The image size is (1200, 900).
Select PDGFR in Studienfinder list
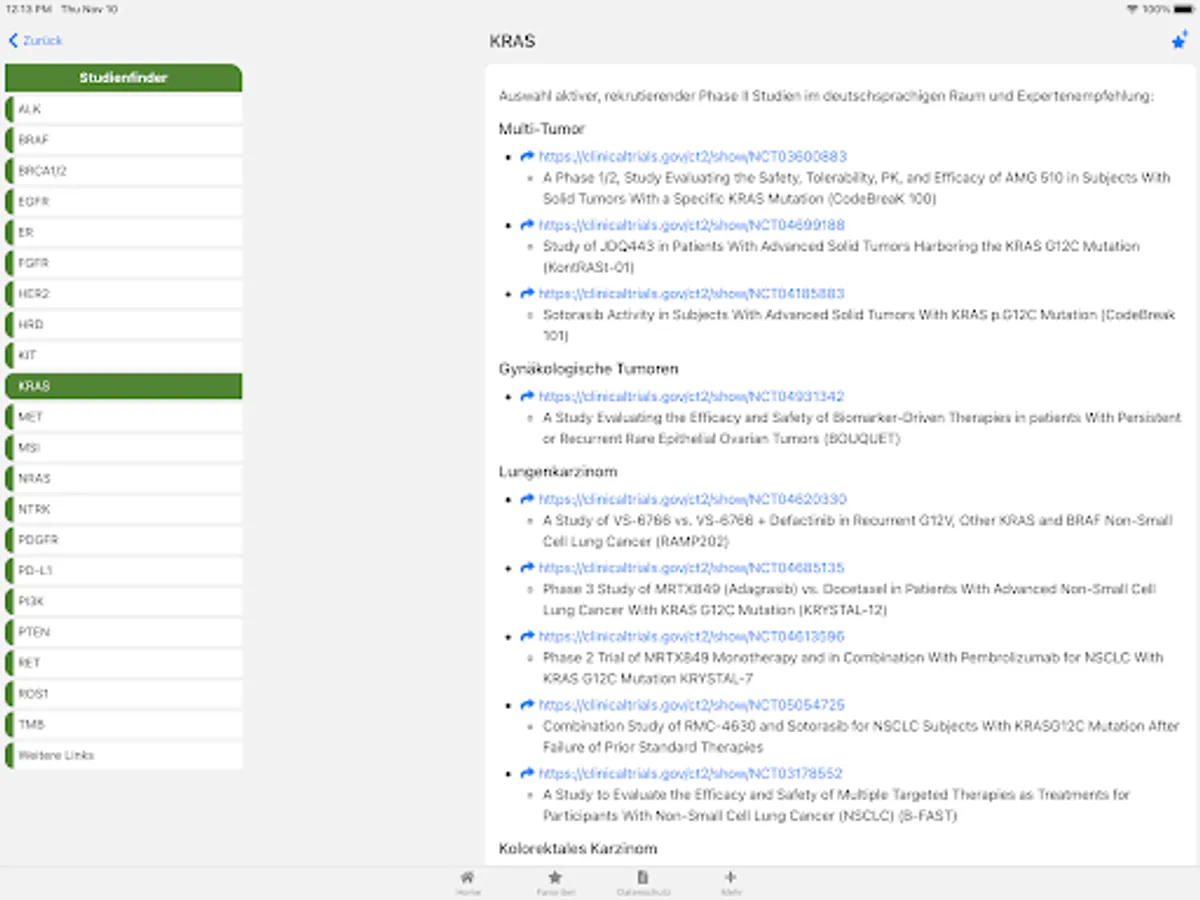pos(124,540)
